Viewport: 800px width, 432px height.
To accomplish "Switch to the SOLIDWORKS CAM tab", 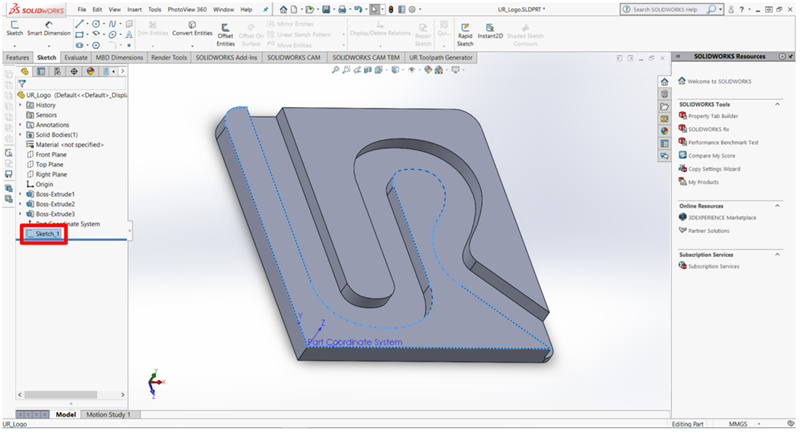I will tap(294, 58).
